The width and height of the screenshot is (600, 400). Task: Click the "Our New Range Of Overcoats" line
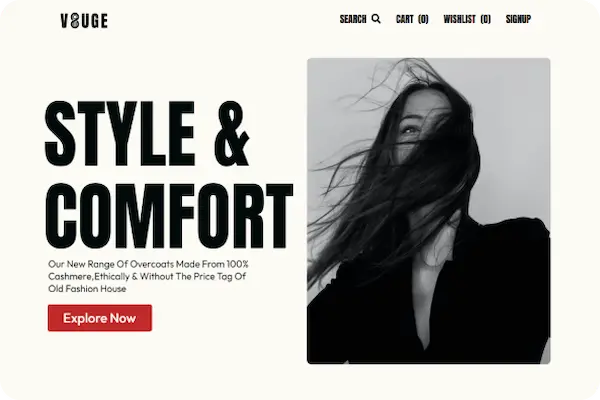pyautogui.click(x=148, y=264)
